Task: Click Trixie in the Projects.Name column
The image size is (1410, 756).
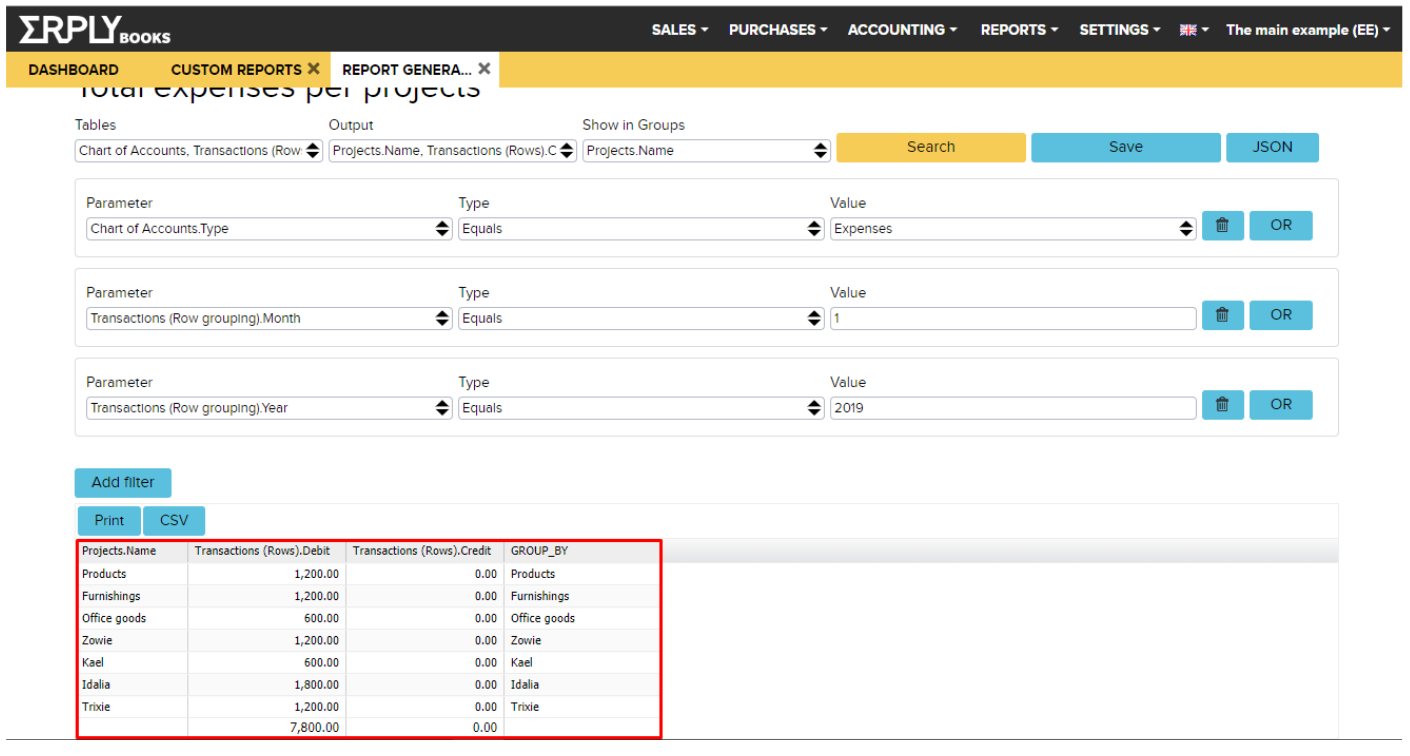Action: click(x=96, y=706)
